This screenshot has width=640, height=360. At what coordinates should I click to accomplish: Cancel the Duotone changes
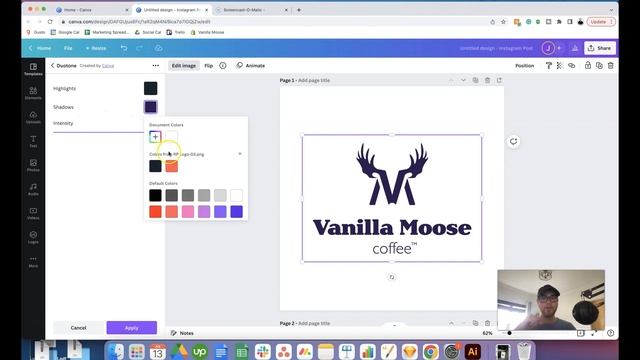pos(78,328)
